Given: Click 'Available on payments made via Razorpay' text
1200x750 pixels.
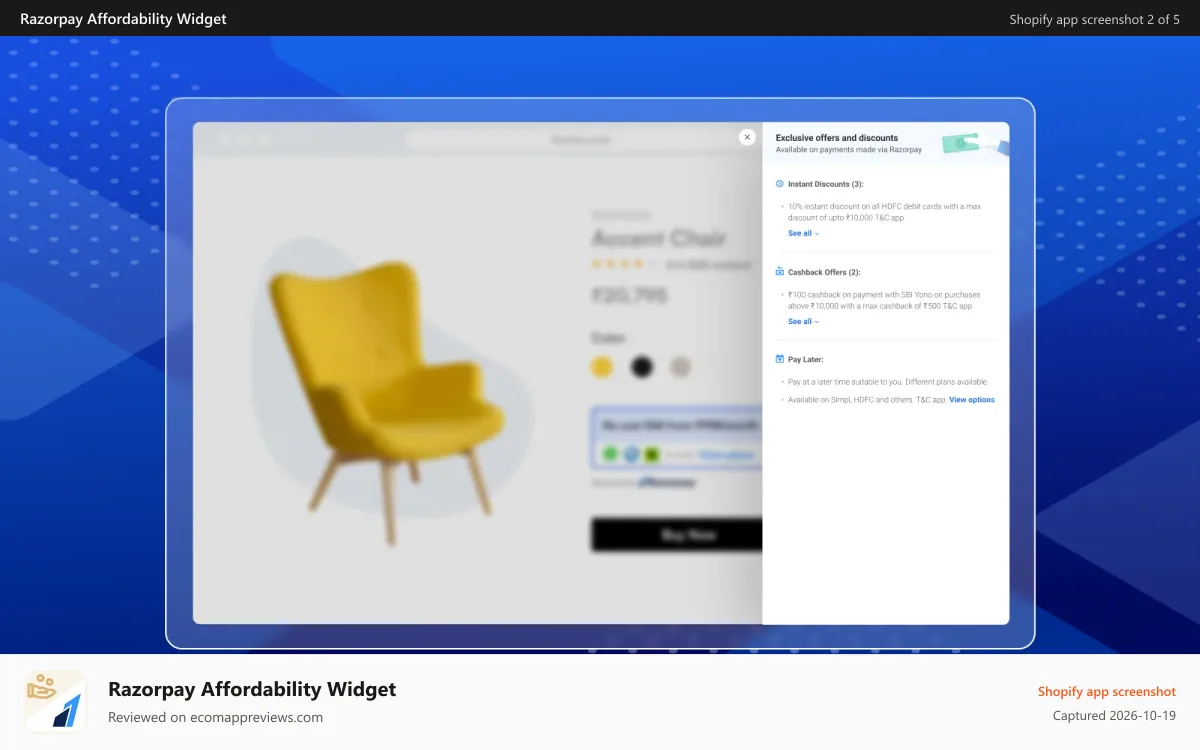Looking at the screenshot, I should [x=849, y=149].
